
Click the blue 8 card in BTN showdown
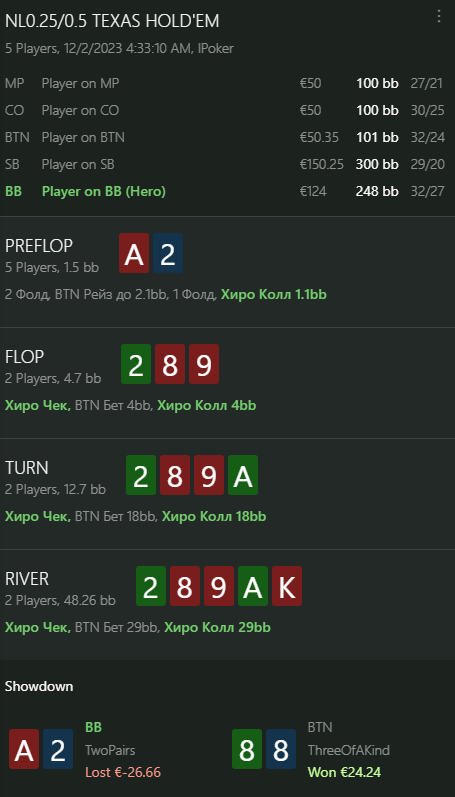pyautogui.click(x=281, y=749)
